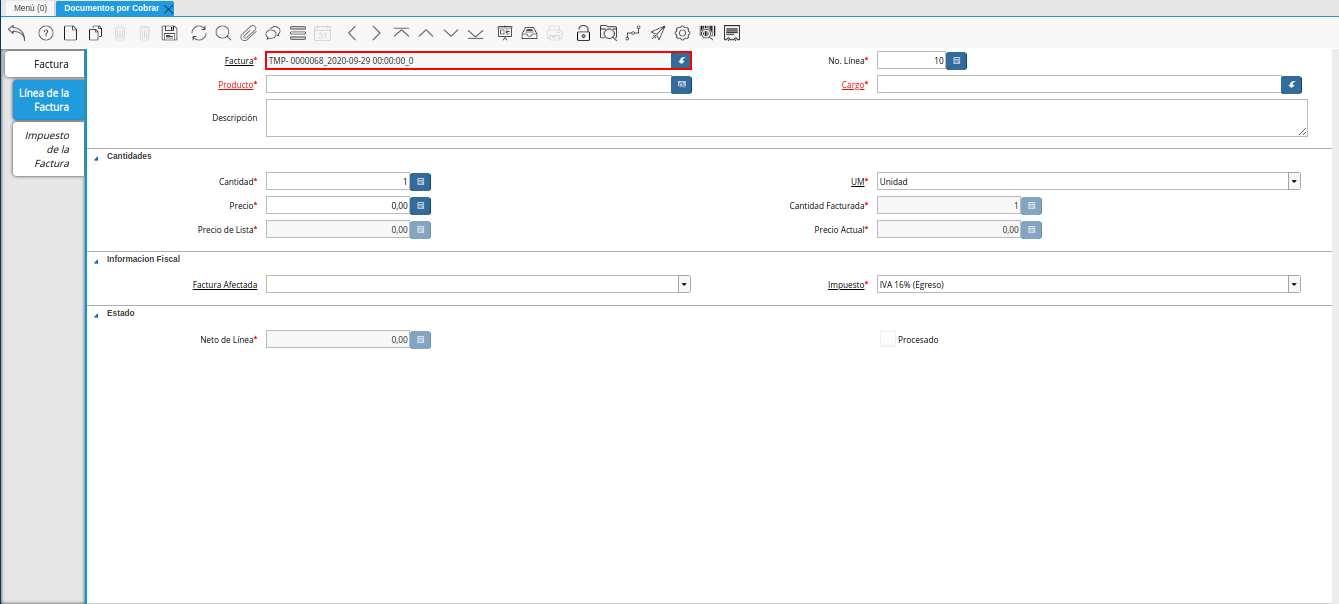Open product info with gear icon
The height and width of the screenshot is (604, 1339).
[683, 33]
